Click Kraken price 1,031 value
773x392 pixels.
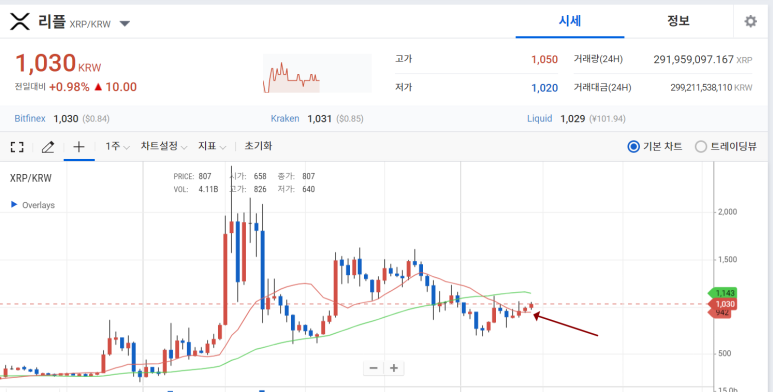pyautogui.click(x=319, y=118)
